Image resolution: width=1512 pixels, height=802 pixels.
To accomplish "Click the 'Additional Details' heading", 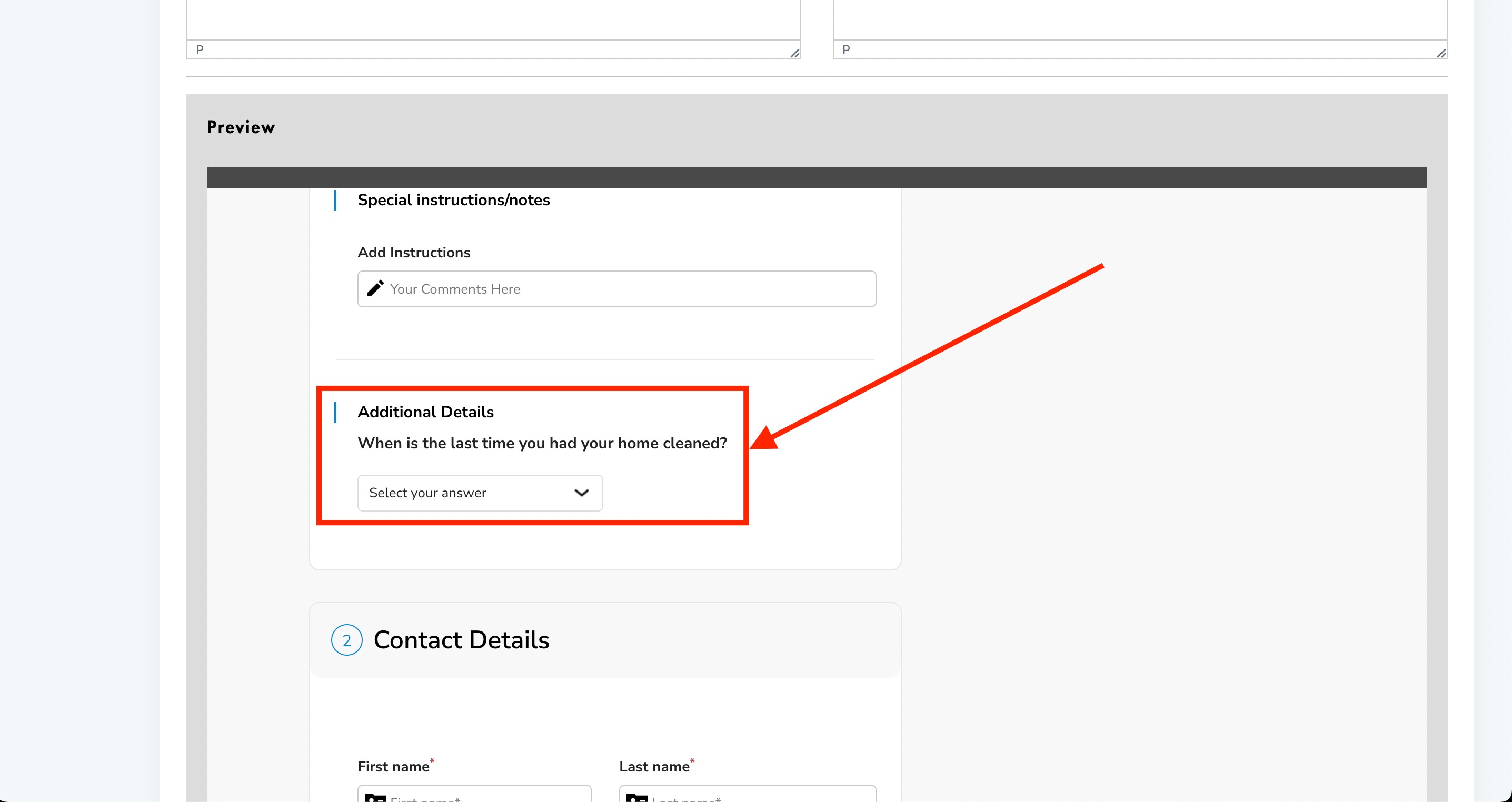I will click(425, 412).
